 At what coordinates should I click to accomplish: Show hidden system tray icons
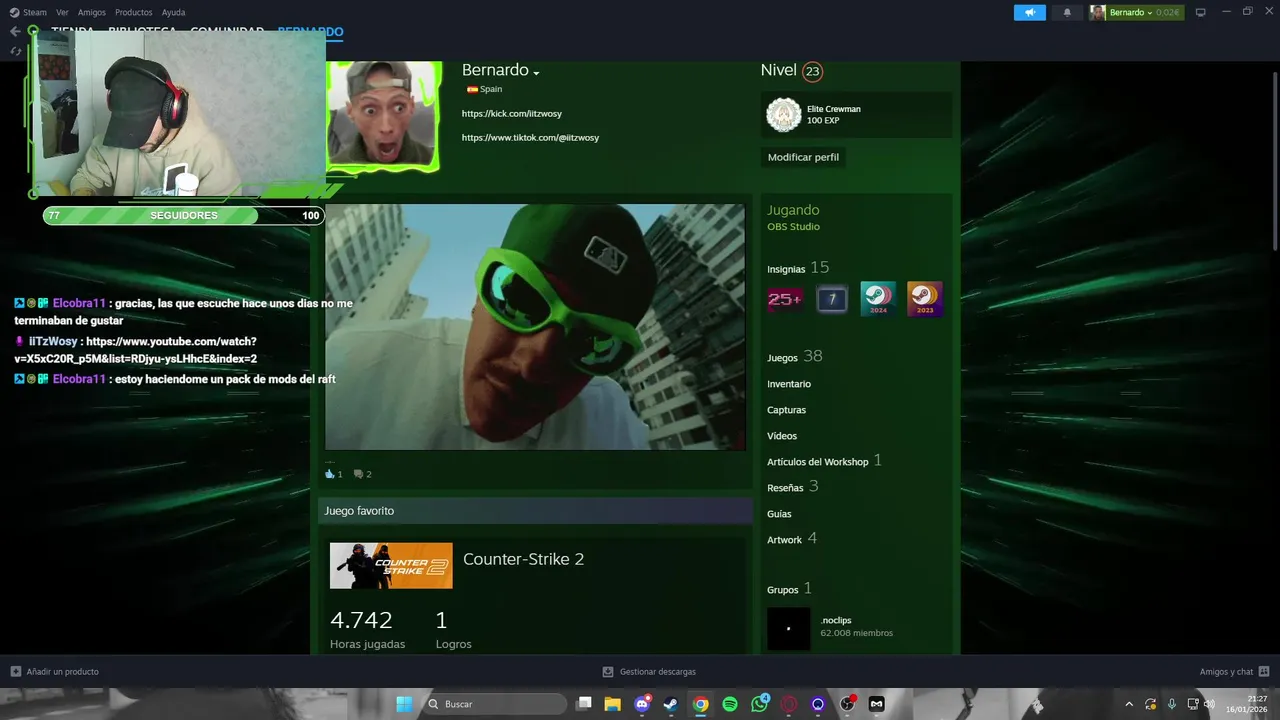pos(1129,704)
